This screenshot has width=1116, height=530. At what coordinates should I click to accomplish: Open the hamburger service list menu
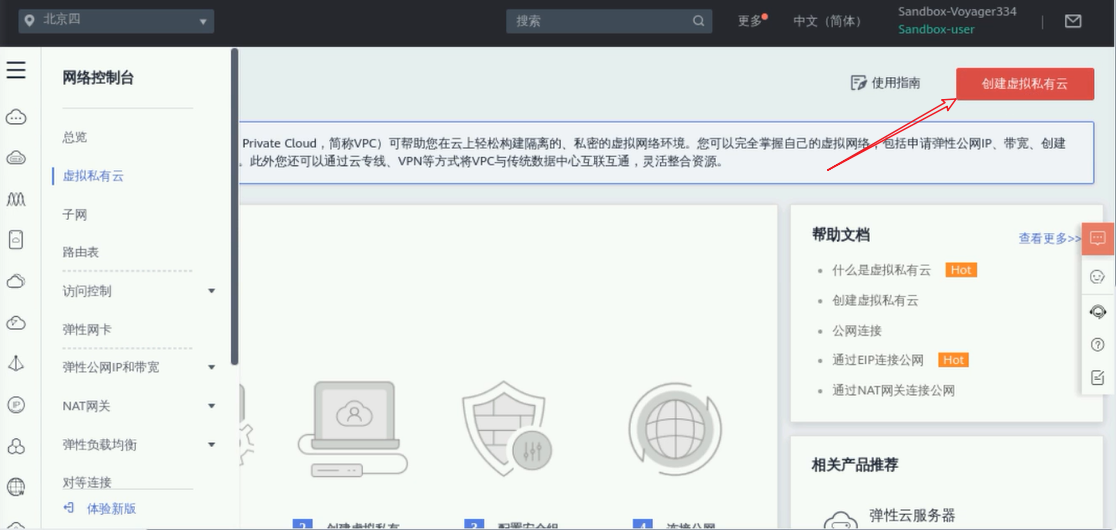point(16,70)
